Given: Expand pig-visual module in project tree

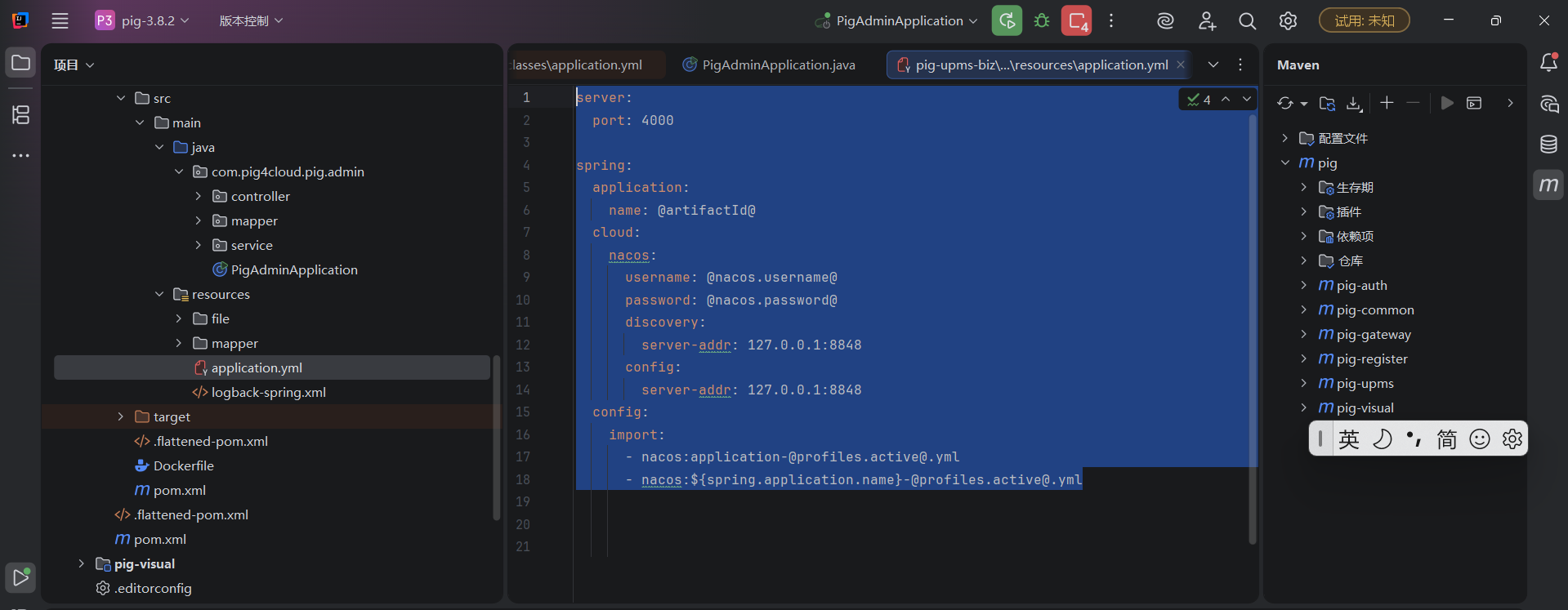Looking at the screenshot, I should click(81, 563).
